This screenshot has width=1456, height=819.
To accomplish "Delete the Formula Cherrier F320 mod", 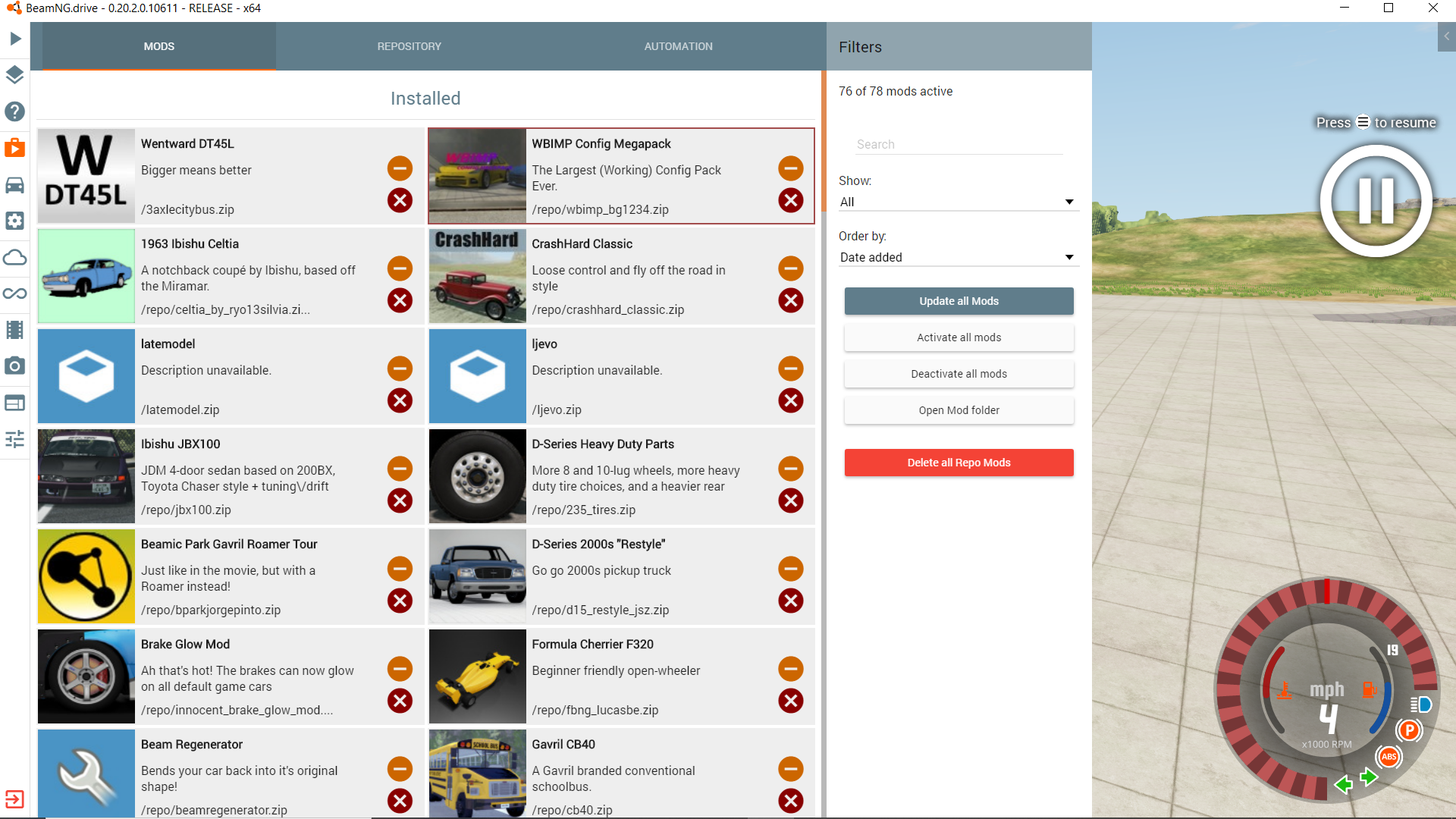I will tap(791, 701).
